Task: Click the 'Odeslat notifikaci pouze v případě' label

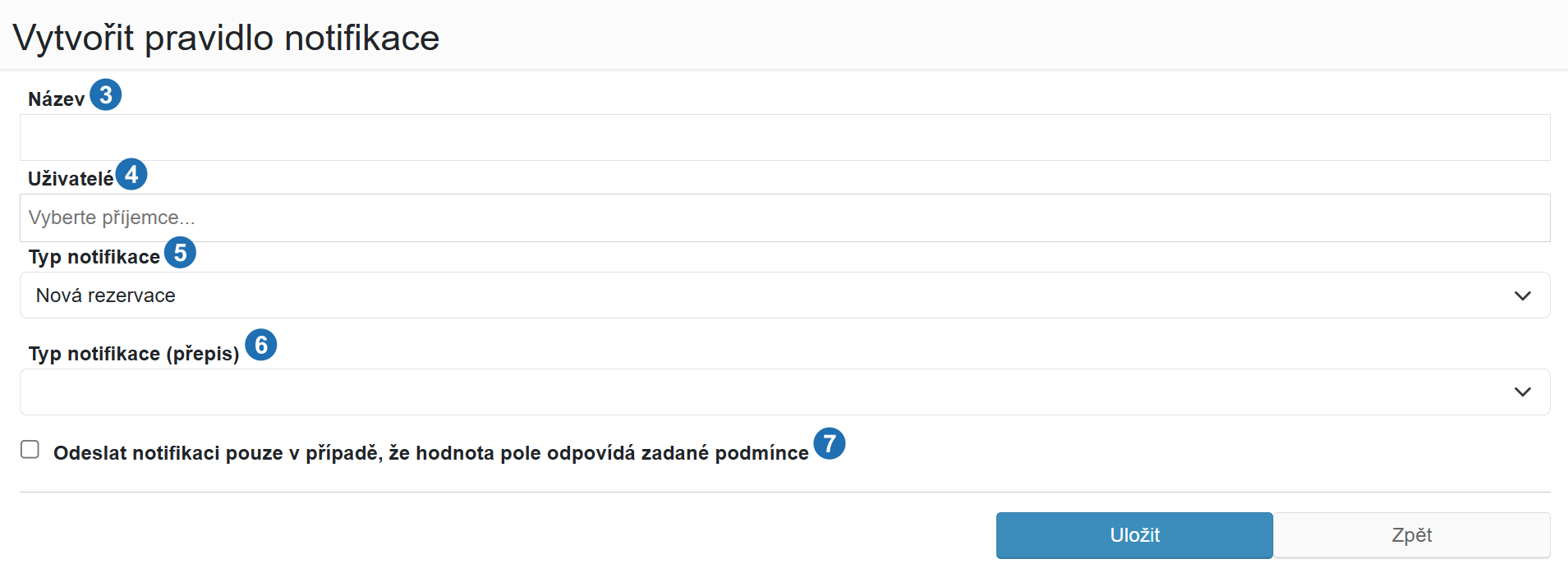Action: (431, 453)
